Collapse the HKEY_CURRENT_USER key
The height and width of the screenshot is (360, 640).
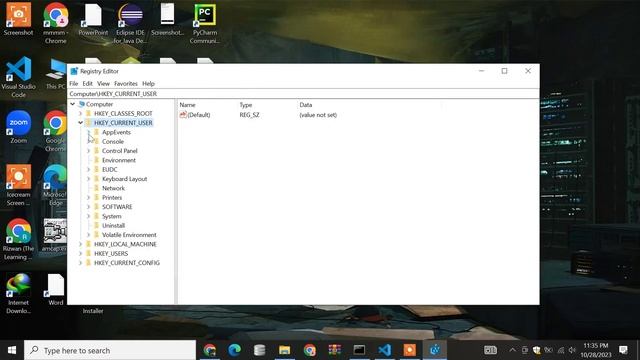coord(80,123)
